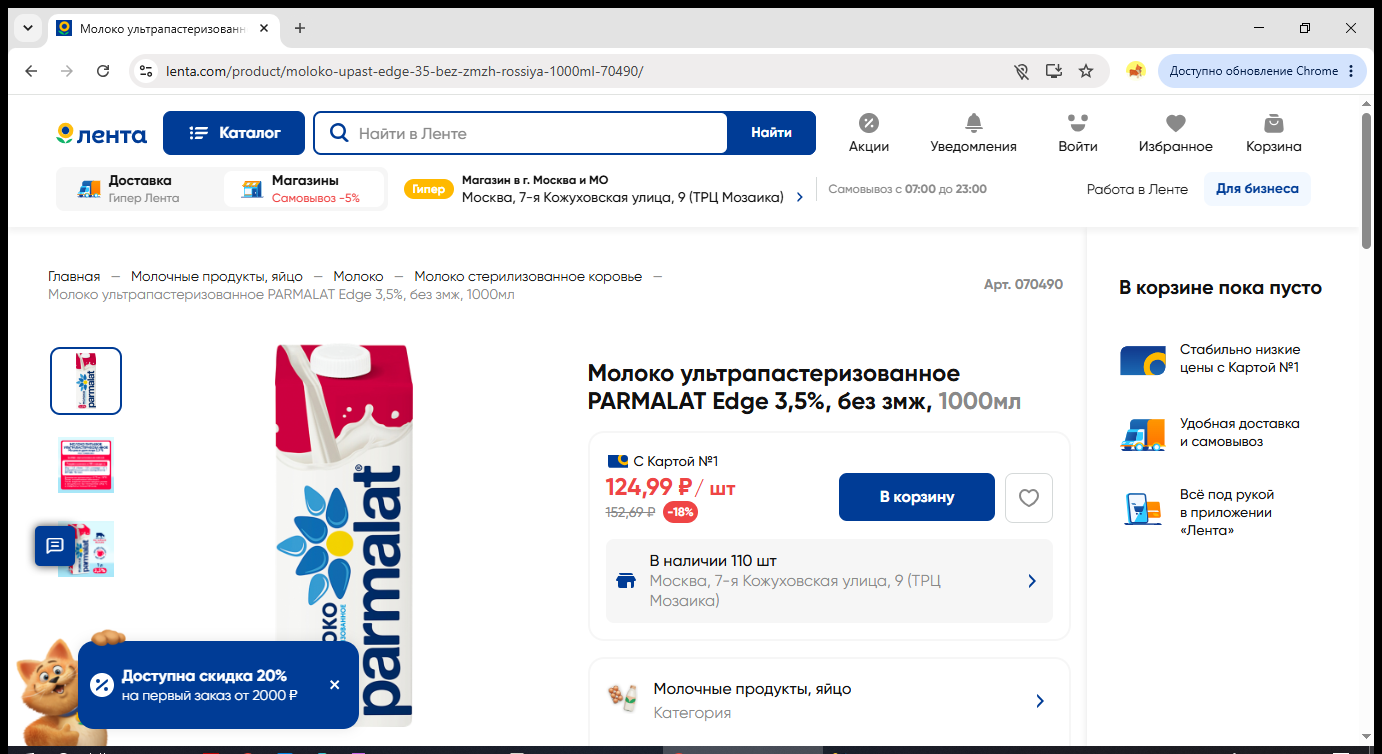Screen dimensions: 1382x754
Task: Add milk with В корзину button
Action: click(917, 497)
